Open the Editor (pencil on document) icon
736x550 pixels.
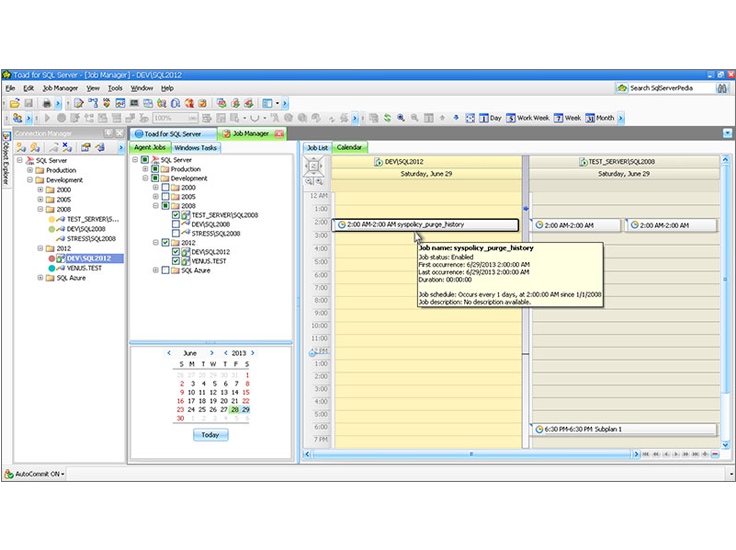click(79, 103)
